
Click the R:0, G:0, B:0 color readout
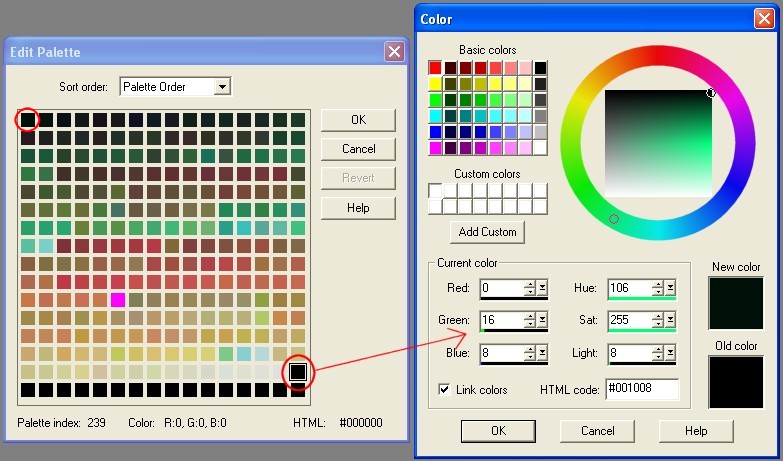tap(195, 423)
